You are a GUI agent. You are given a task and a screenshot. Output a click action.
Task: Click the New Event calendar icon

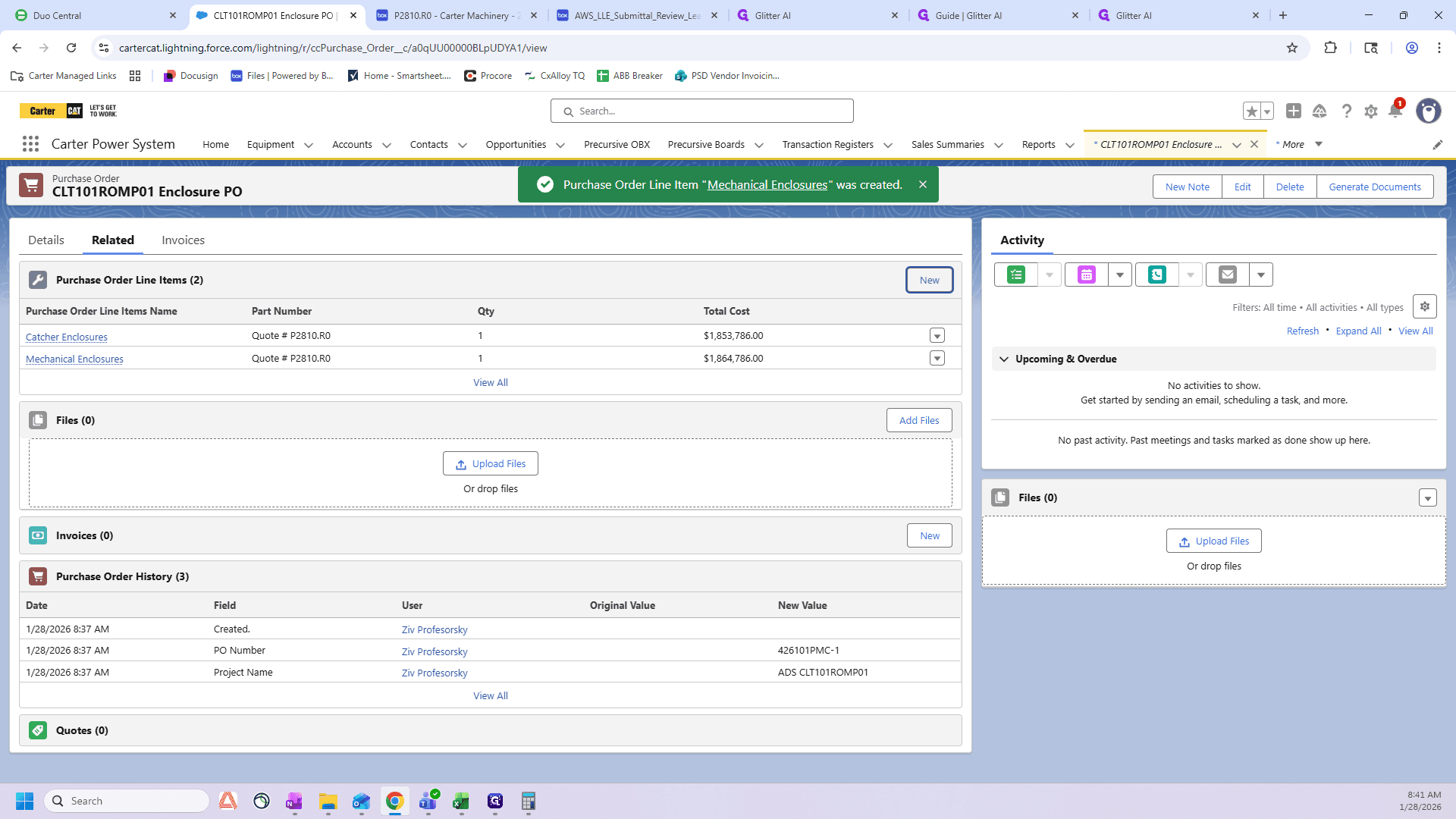[1087, 275]
